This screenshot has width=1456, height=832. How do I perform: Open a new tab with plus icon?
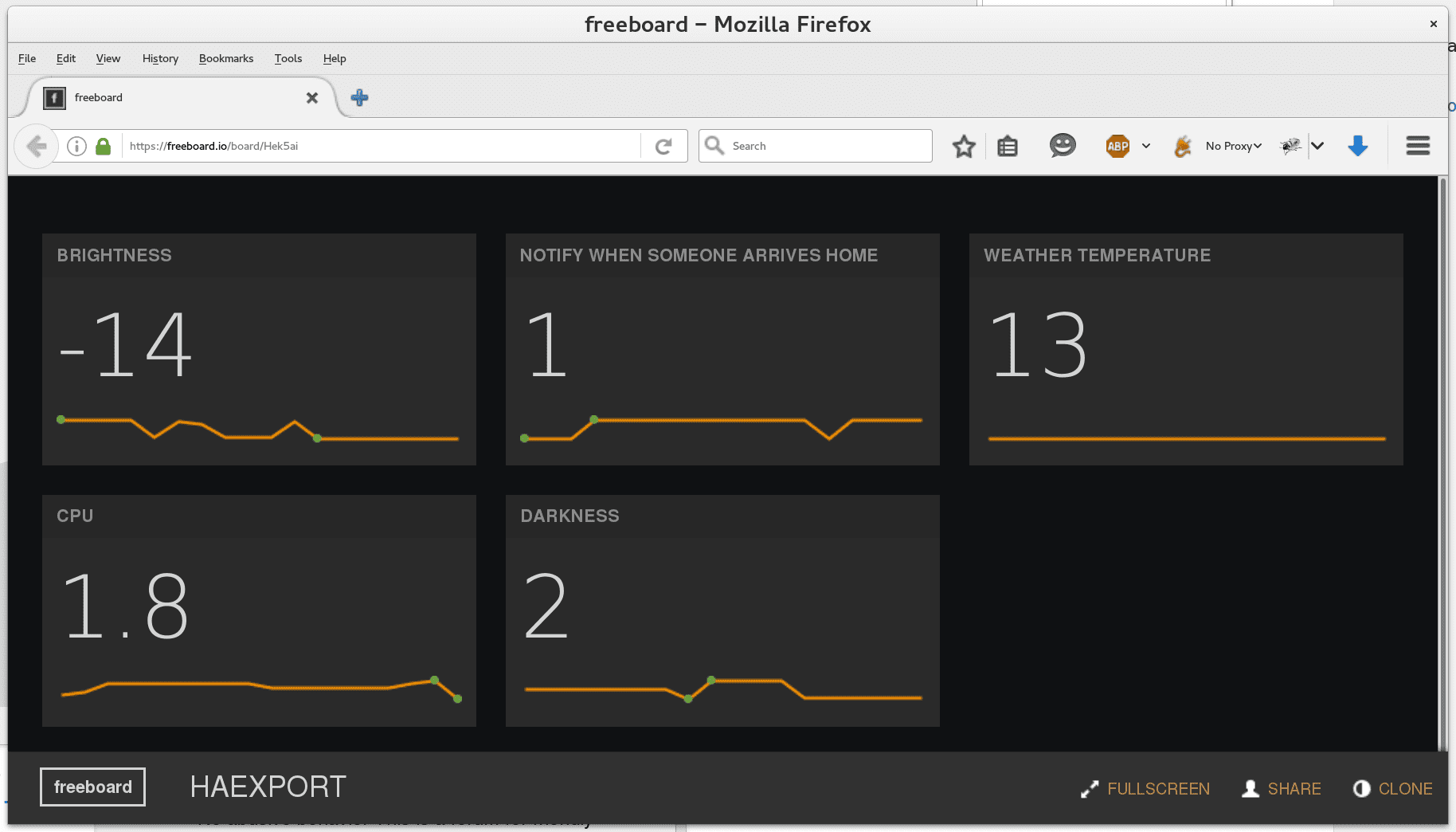(x=359, y=98)
